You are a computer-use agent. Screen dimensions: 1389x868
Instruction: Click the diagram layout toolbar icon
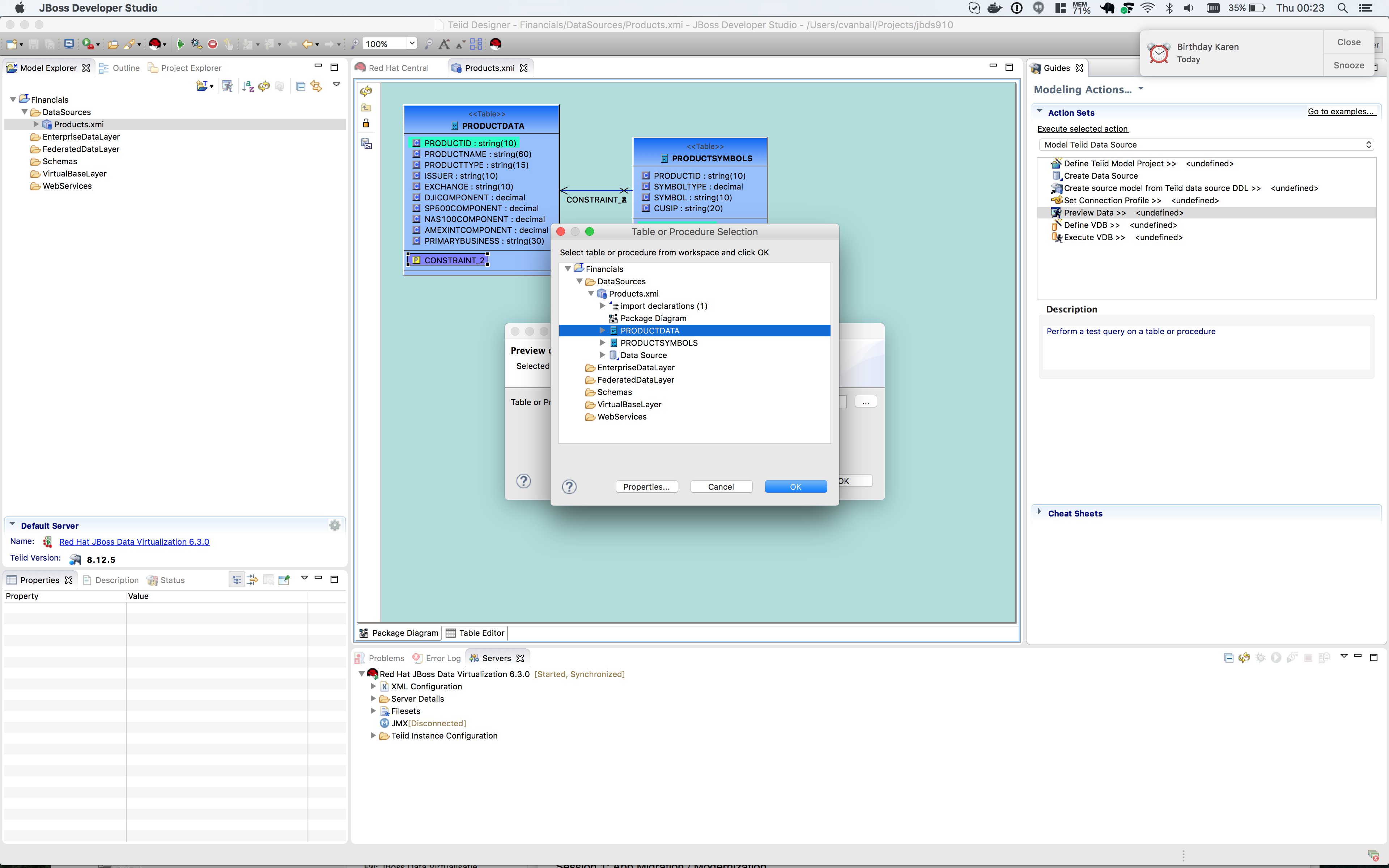(x=476, y=44)
